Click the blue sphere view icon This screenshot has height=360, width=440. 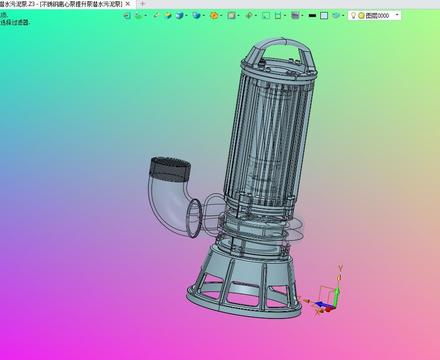(197, 15)
